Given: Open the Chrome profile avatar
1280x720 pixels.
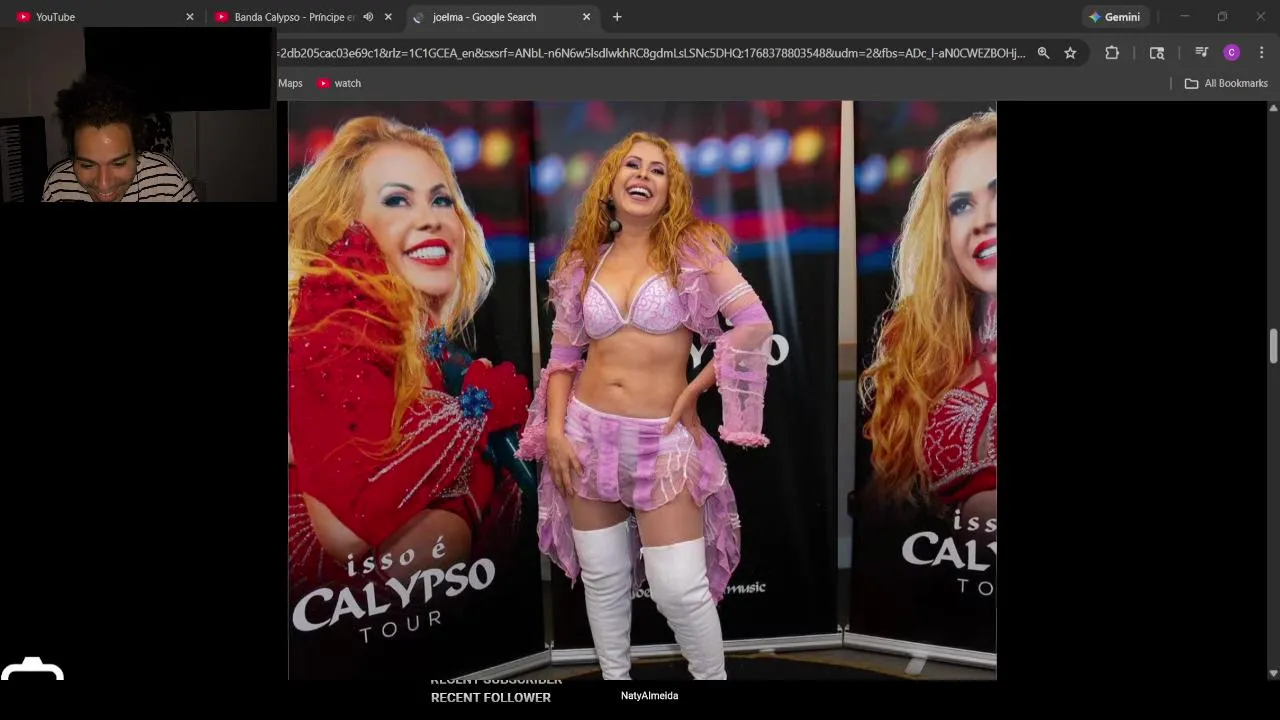Looking at the screenshot, I should click(1232, 53).
